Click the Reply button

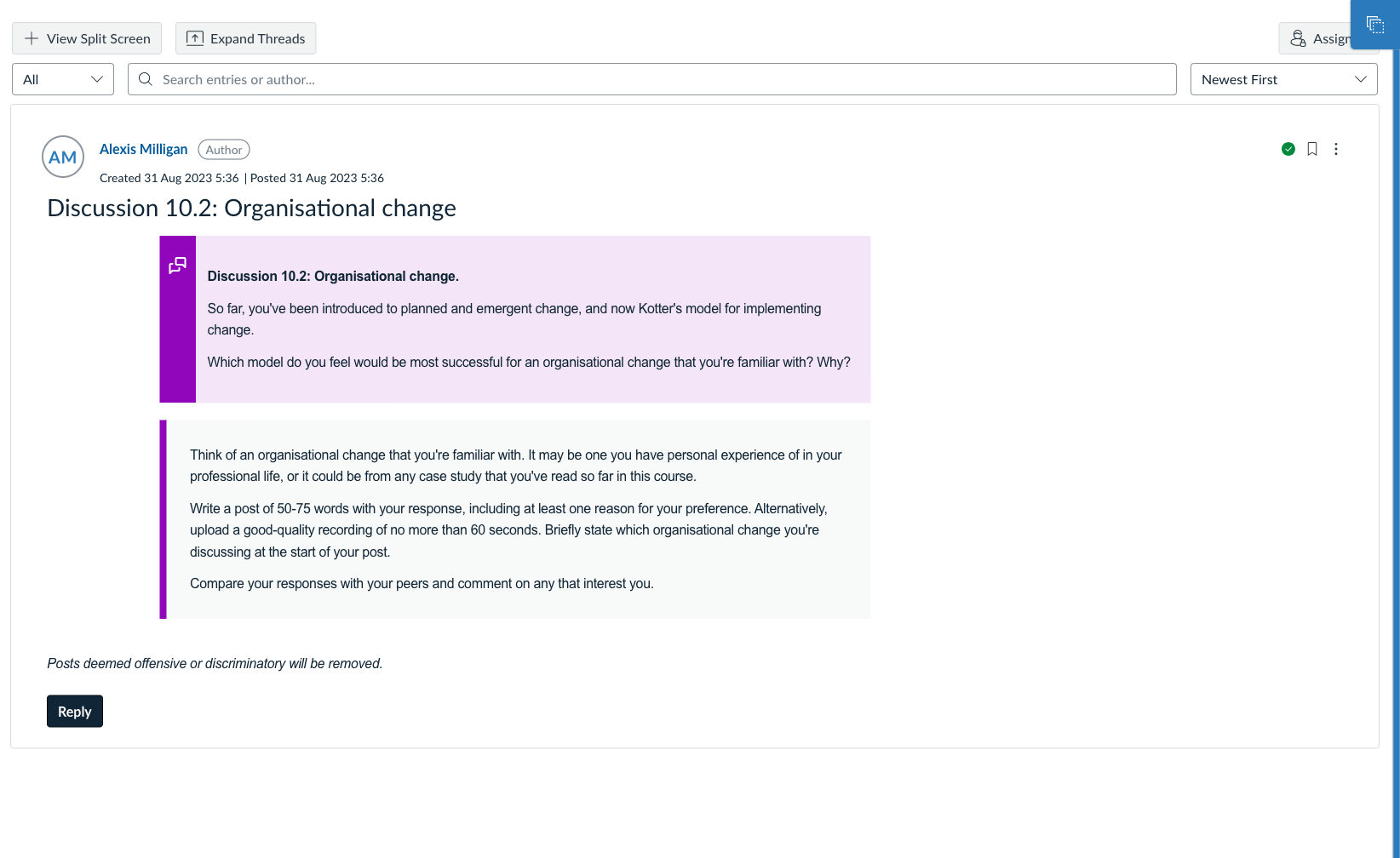[74, 711]
